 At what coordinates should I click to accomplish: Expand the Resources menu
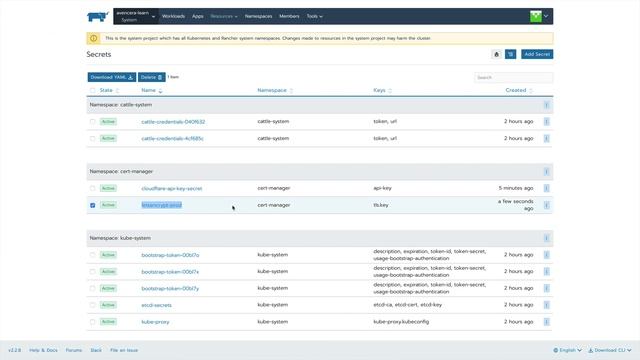(224, 16)
